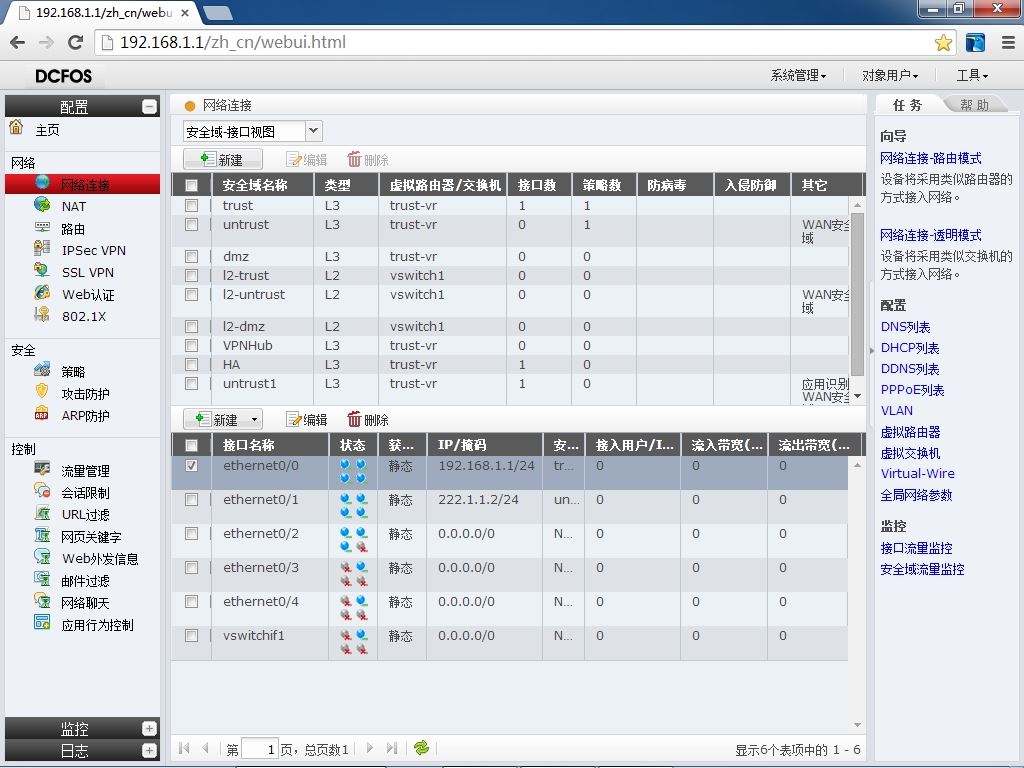1024x768 pixels.
Task: Open the interface 新建 dropdown arrow
Action: 254,419
